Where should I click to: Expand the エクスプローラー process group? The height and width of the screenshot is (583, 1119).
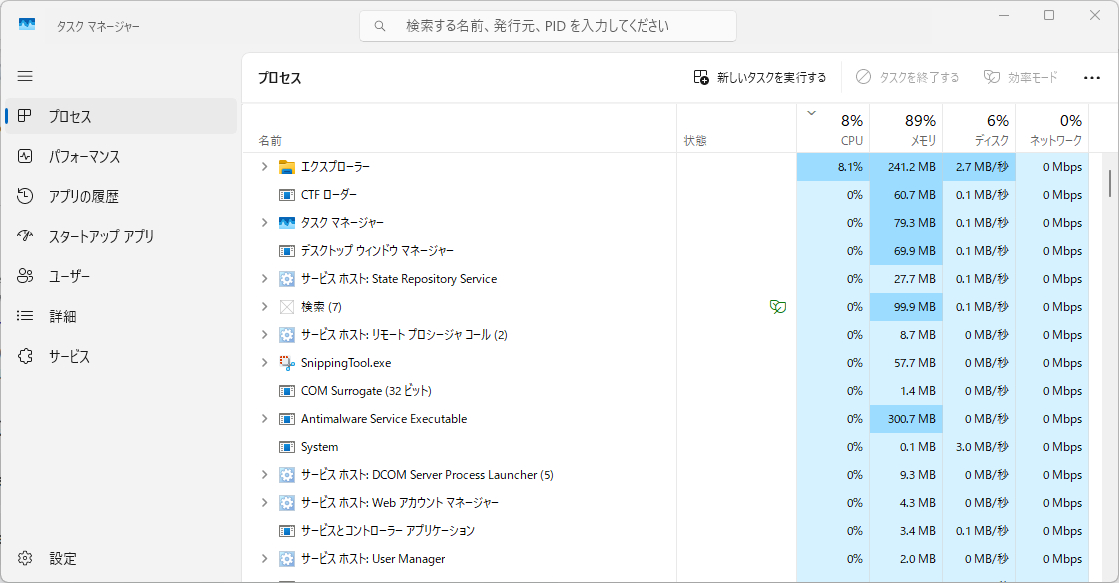point(264,166)
